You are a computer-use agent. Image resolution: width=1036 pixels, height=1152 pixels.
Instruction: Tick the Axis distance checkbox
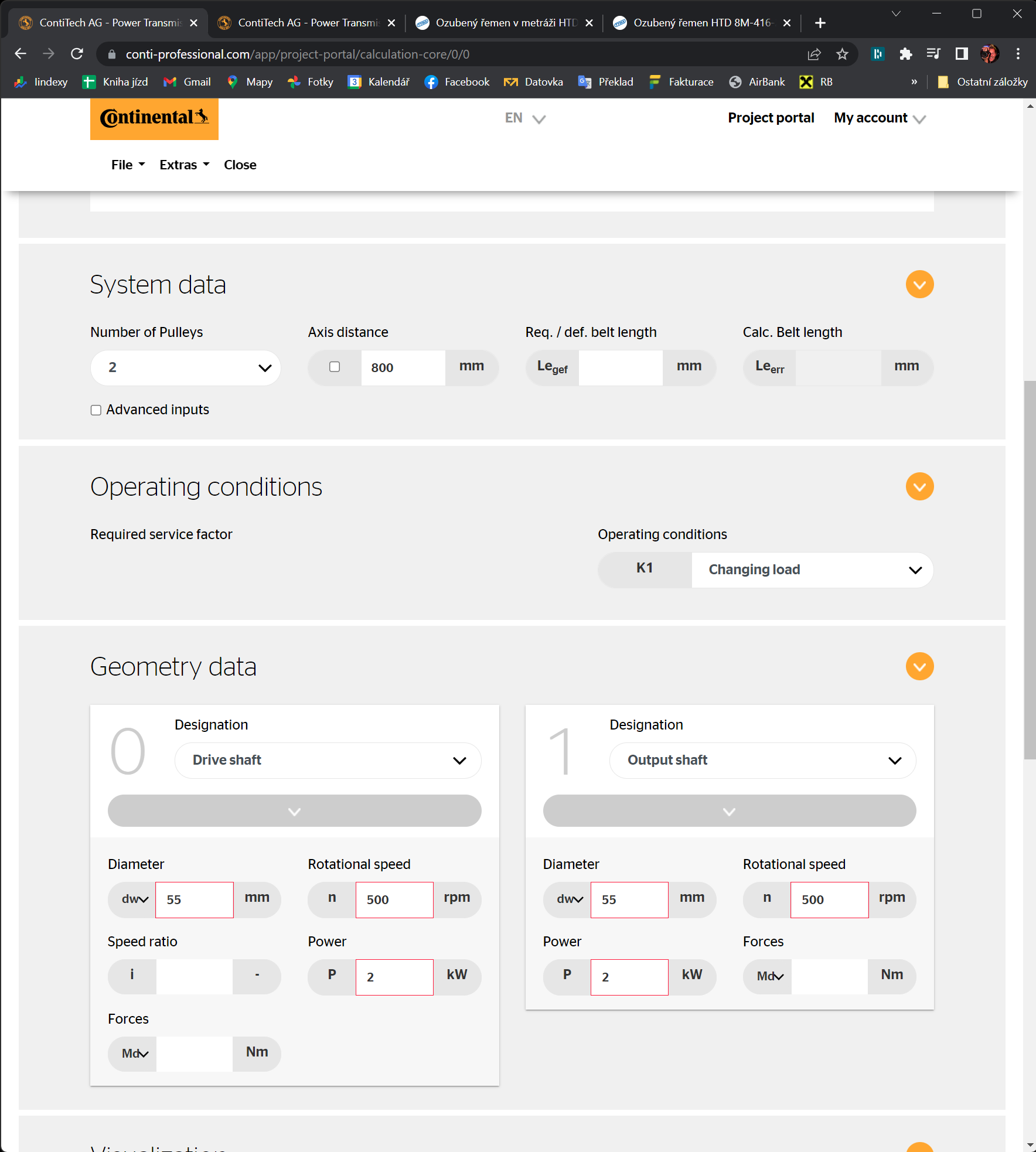[335, 367]
